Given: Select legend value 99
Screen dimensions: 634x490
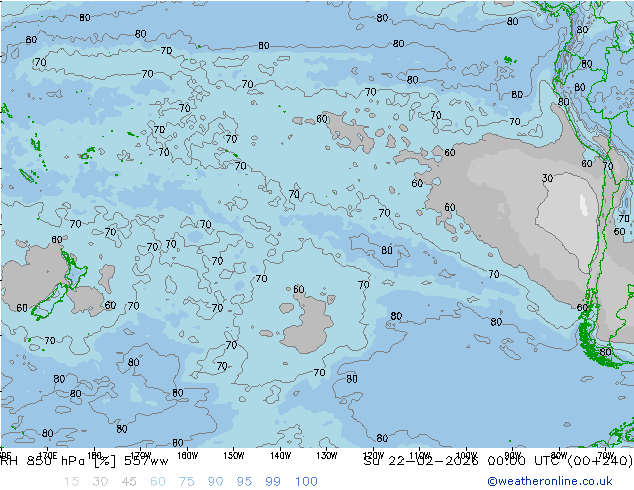Looking at the screenshot, I should [273, 481].
